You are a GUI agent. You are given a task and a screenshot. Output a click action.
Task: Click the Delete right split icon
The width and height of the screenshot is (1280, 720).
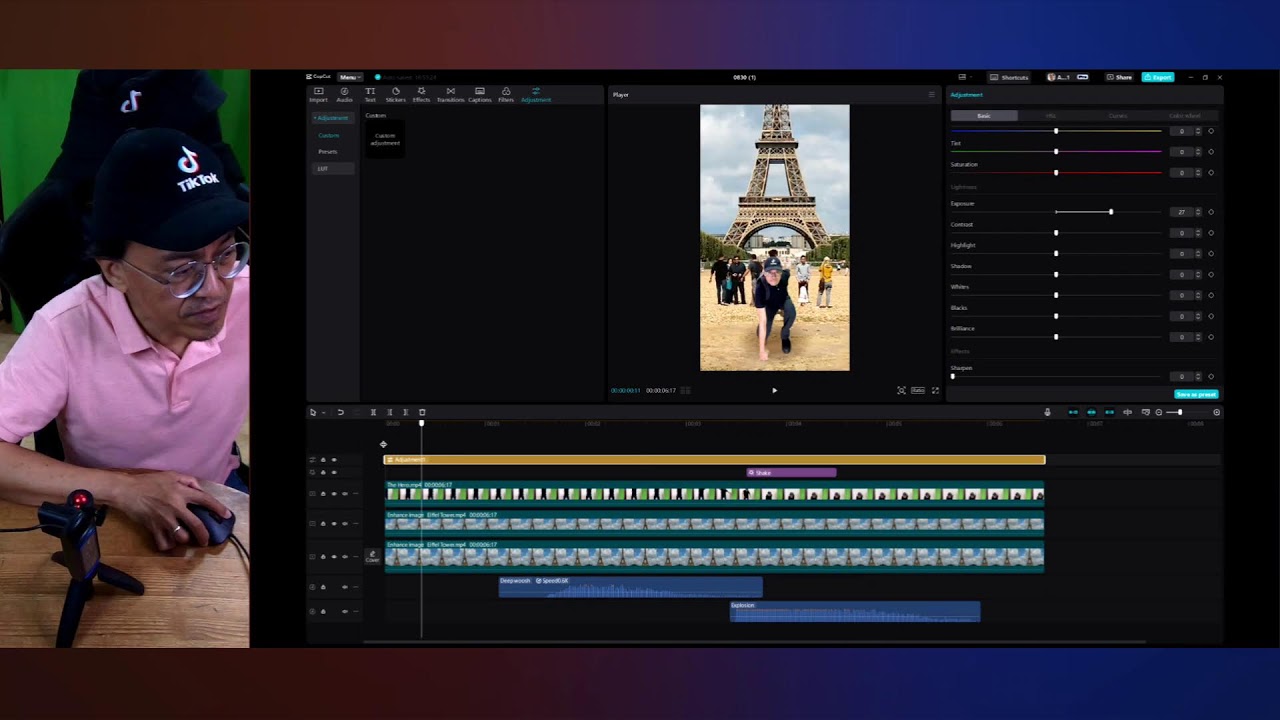[x=406, y=412]
